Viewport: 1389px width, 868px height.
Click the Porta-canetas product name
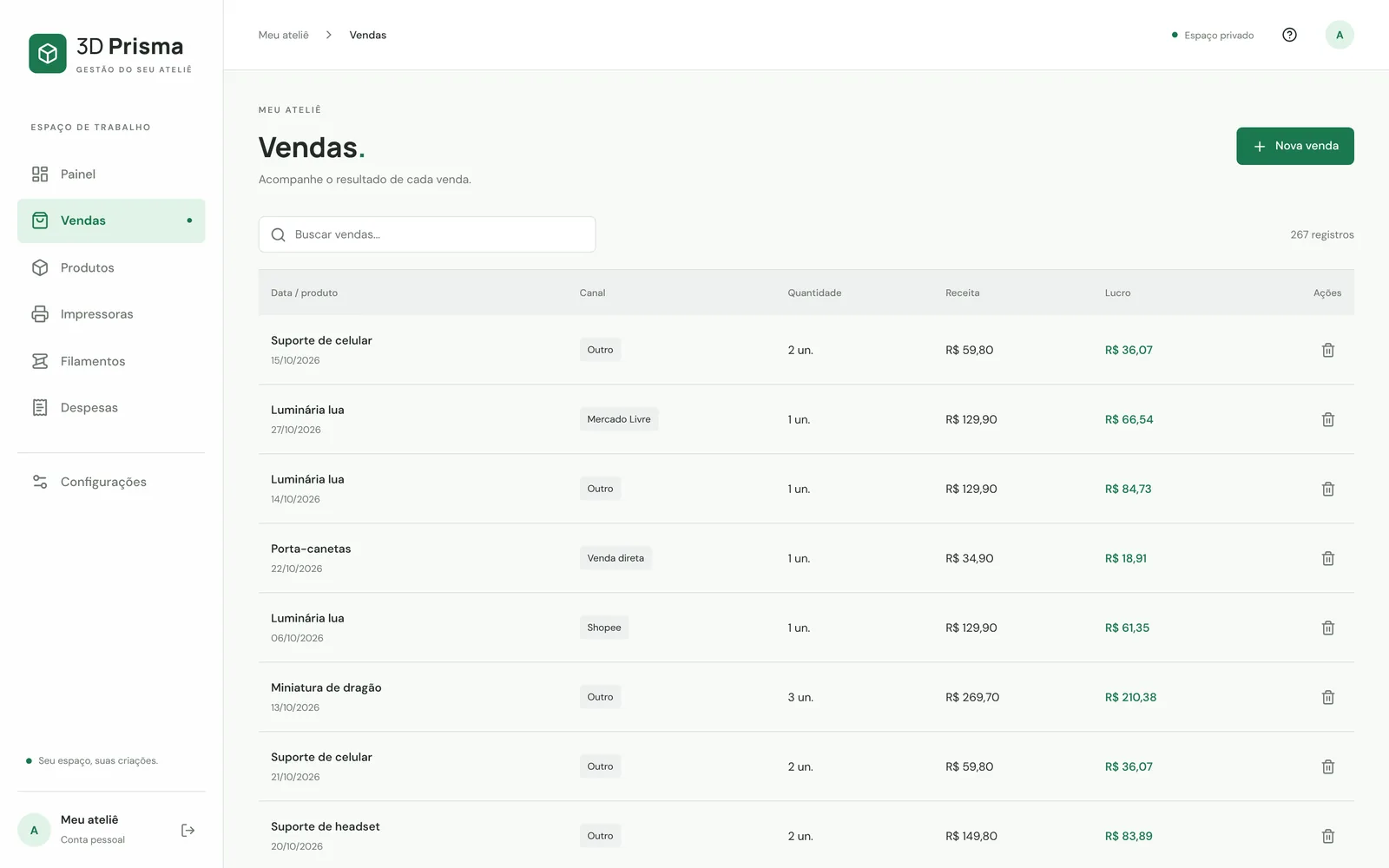311,549
